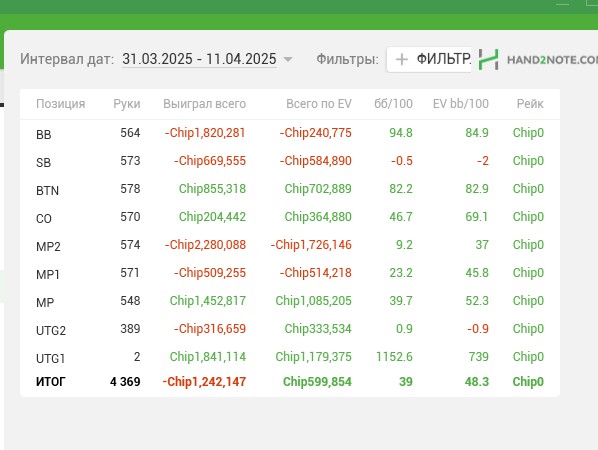Sort table by Всего по EV column

[x=319, y=104]
